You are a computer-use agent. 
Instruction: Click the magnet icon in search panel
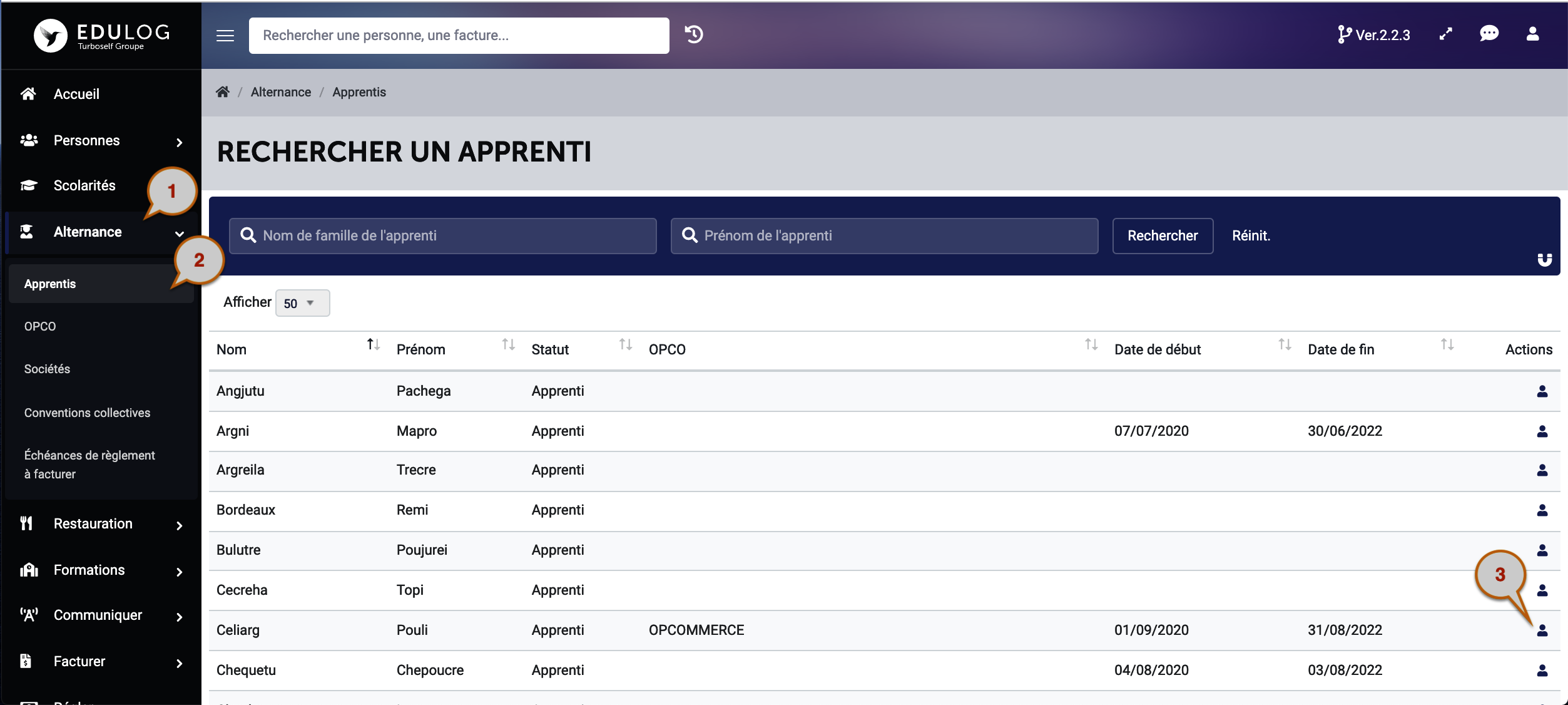tap(1544, 260)
